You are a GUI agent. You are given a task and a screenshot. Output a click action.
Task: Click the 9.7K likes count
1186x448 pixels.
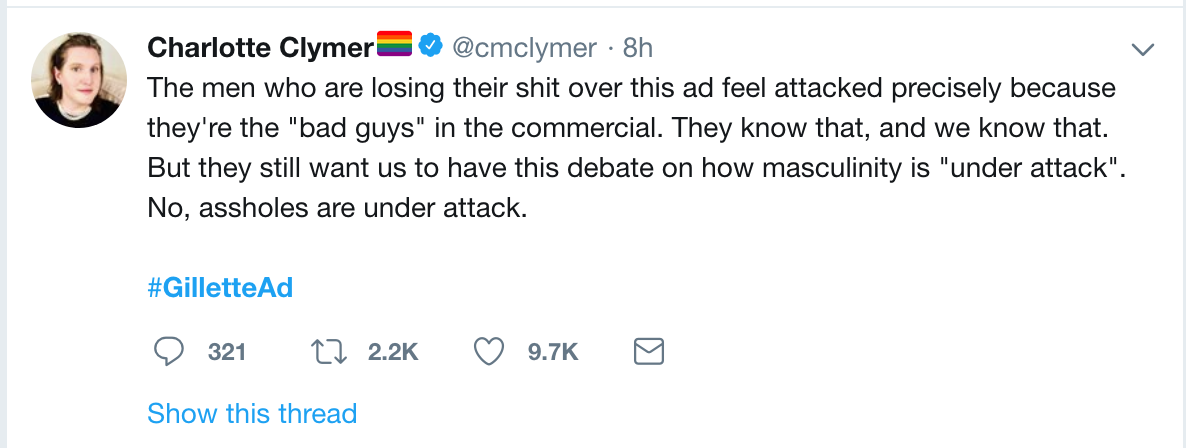click(553, 352)
